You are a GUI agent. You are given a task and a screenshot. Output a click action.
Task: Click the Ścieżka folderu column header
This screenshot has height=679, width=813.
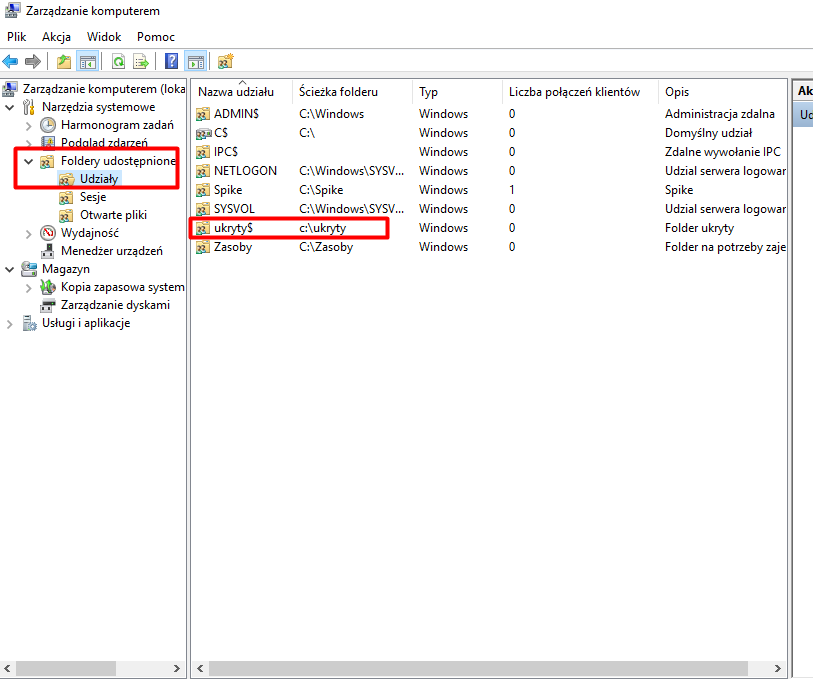(x=338, y=92)
